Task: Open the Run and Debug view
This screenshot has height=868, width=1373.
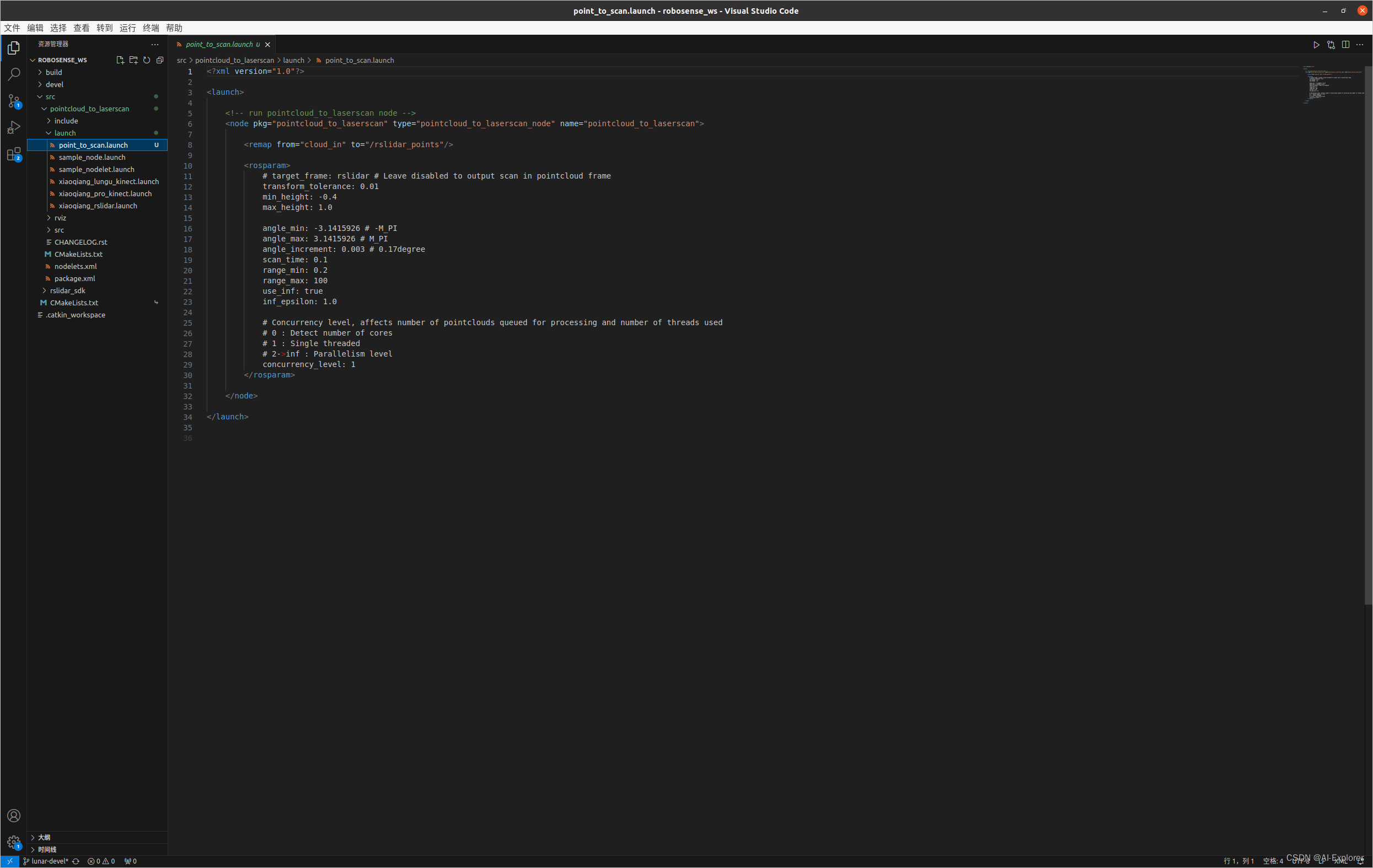Action: pos(14,127)
